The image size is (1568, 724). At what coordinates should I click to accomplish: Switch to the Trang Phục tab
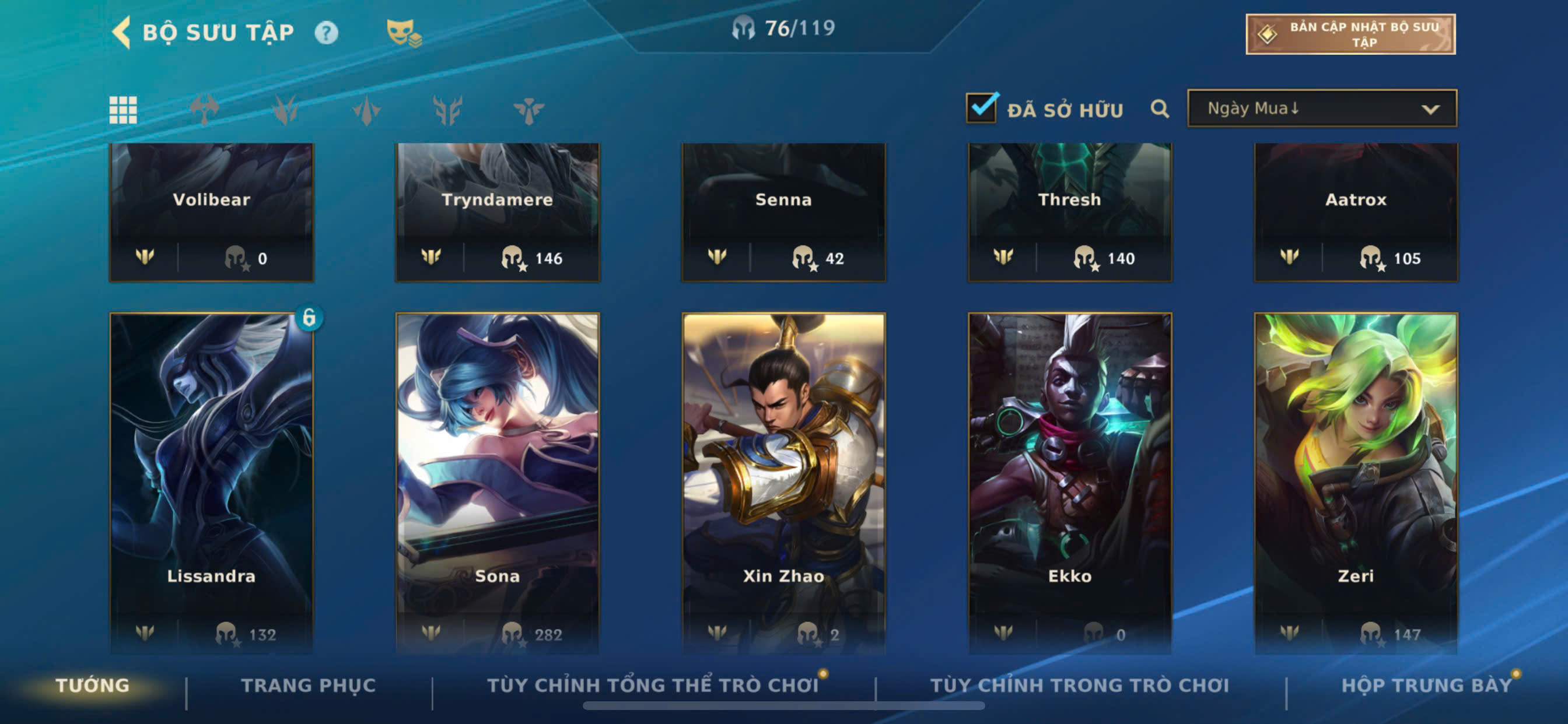coord(309,685)
